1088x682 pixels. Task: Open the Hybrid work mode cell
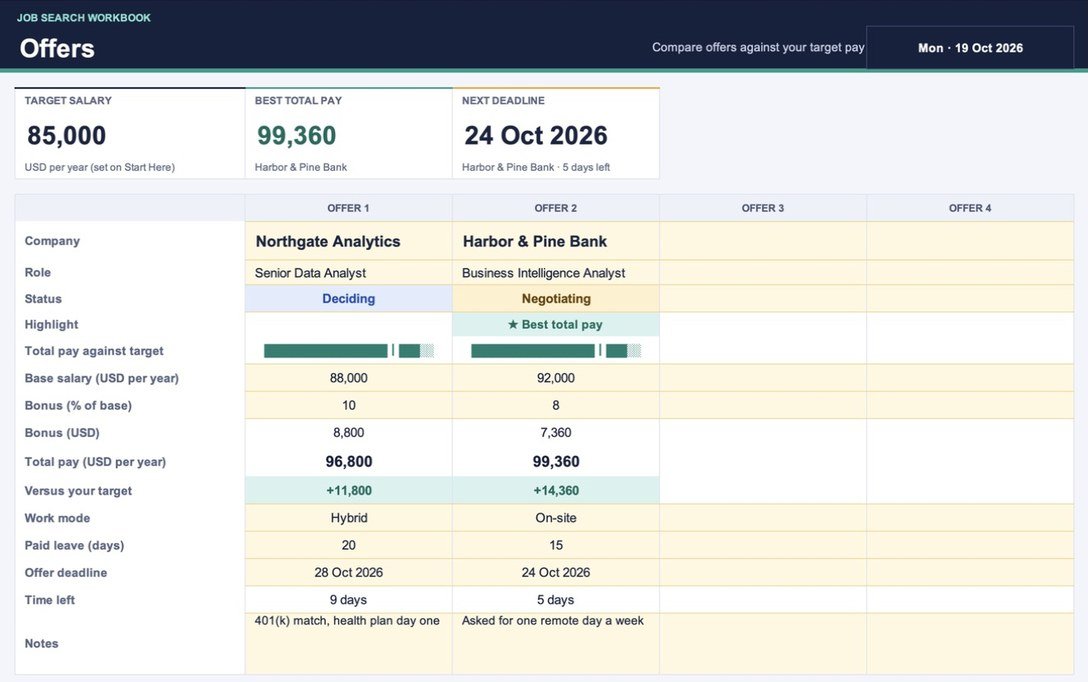point(348,518)
